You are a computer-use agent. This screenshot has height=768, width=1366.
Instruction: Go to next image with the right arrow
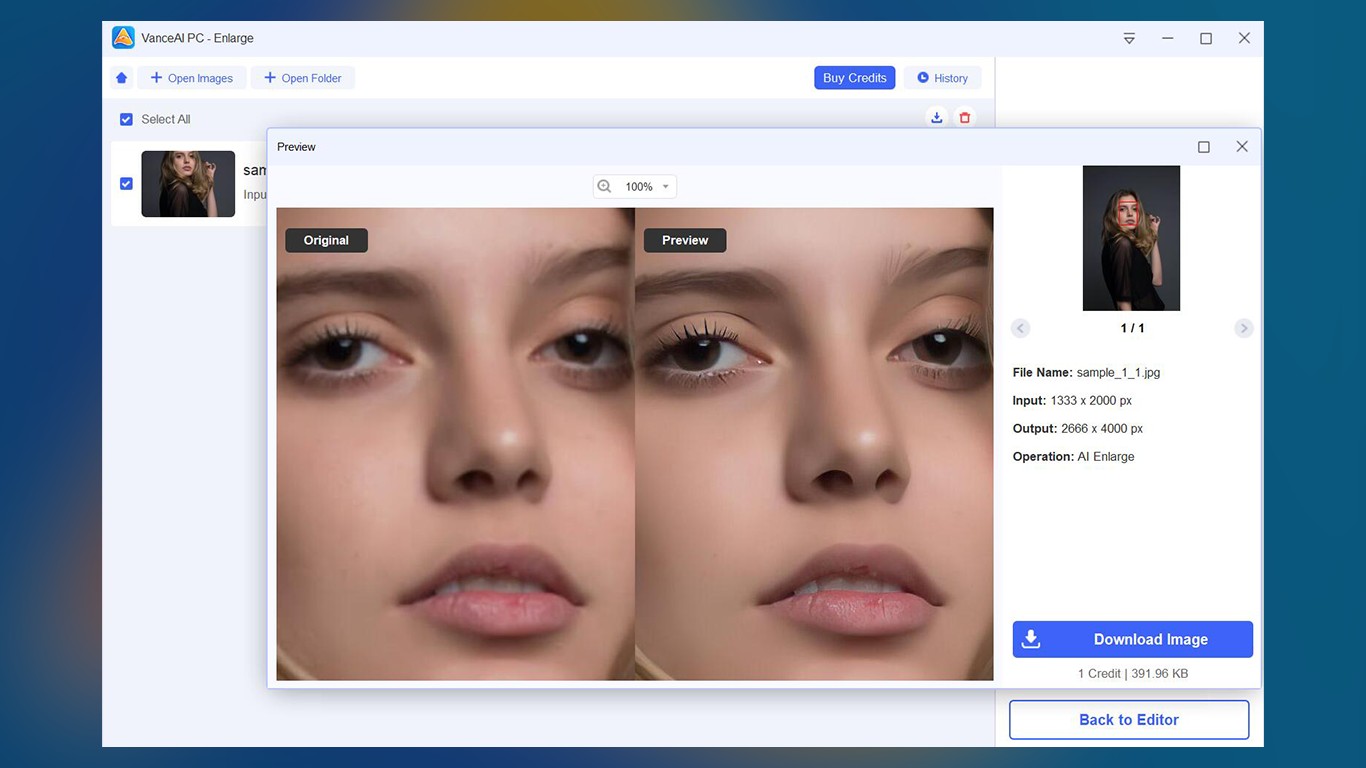pos(1243,328)
